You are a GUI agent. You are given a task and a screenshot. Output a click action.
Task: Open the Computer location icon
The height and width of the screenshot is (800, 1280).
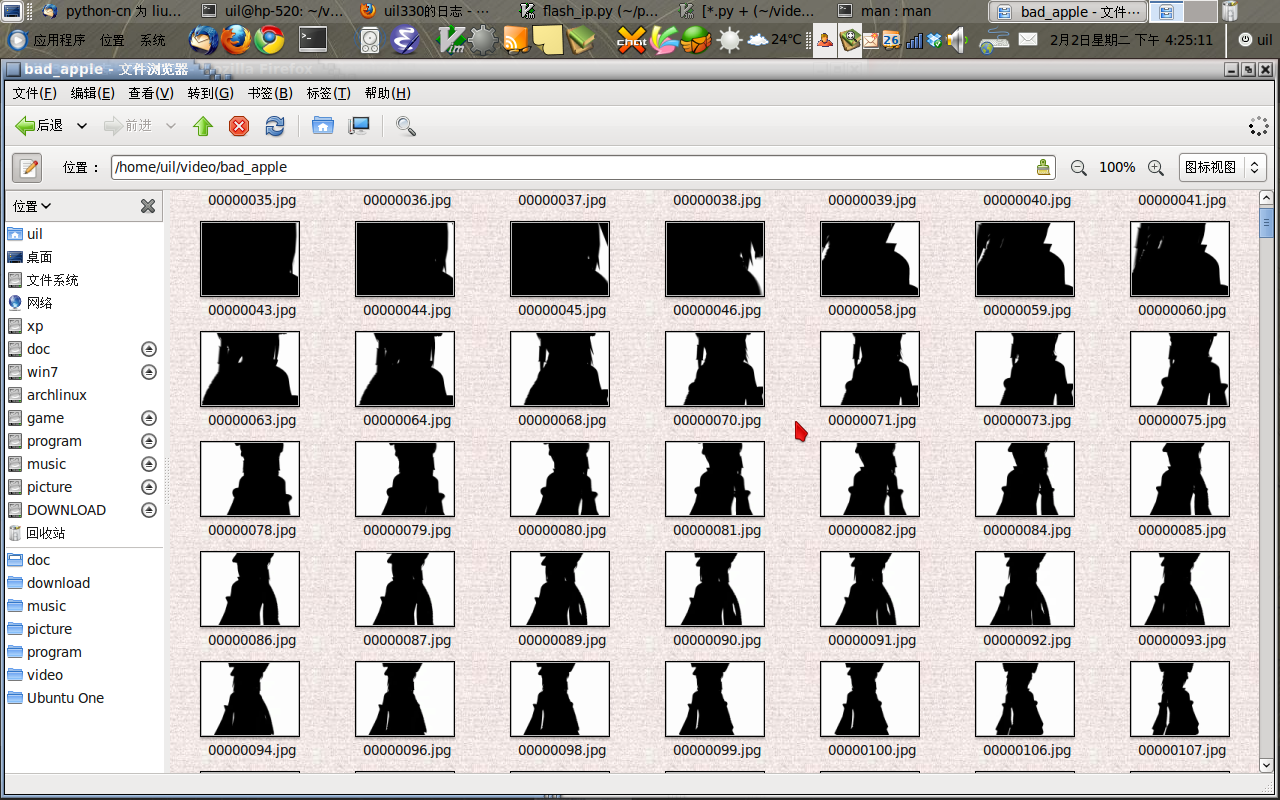pos(358,126)
